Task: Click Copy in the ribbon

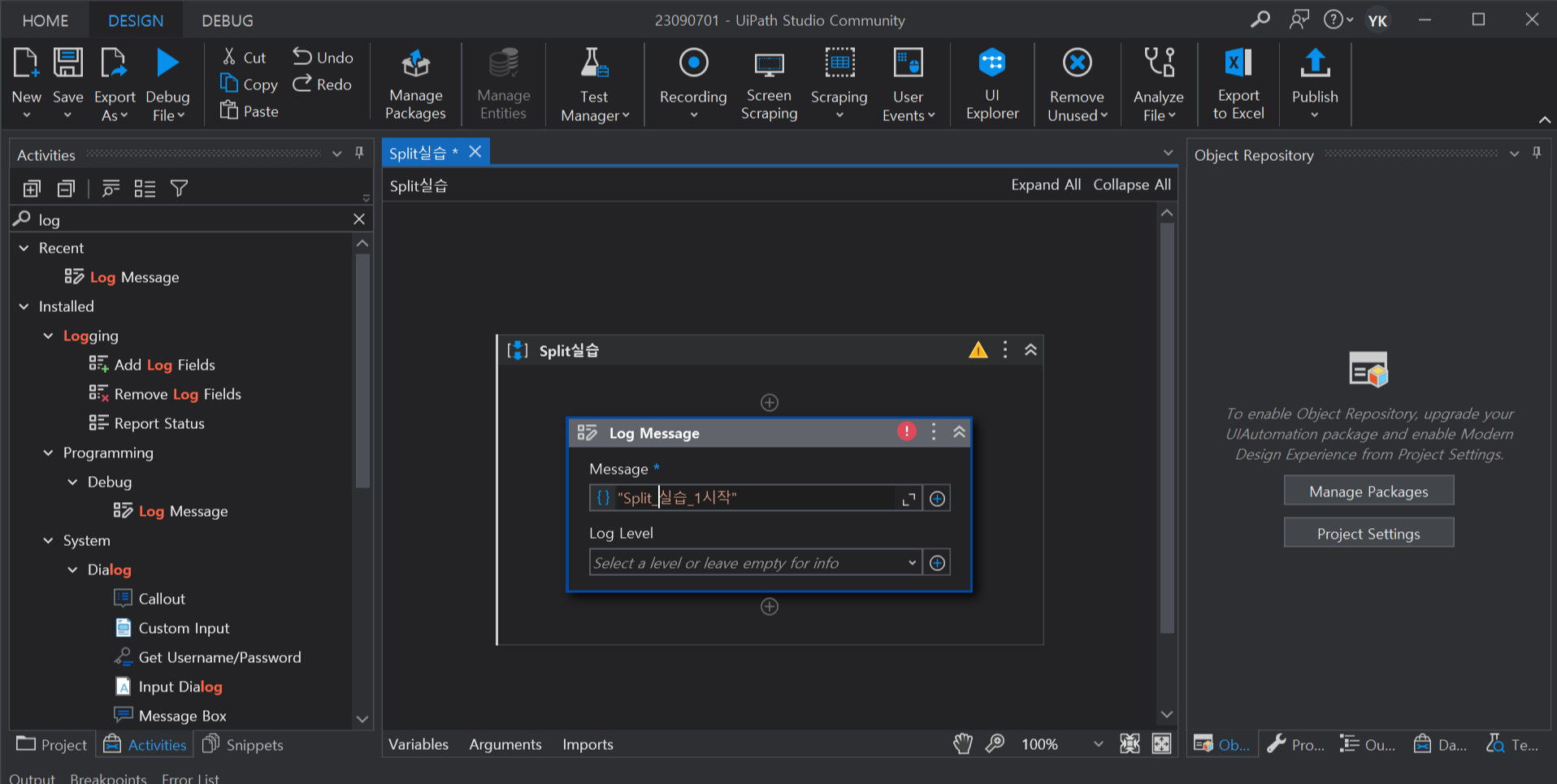Action: pyautogui.click(x=249, y=84)
